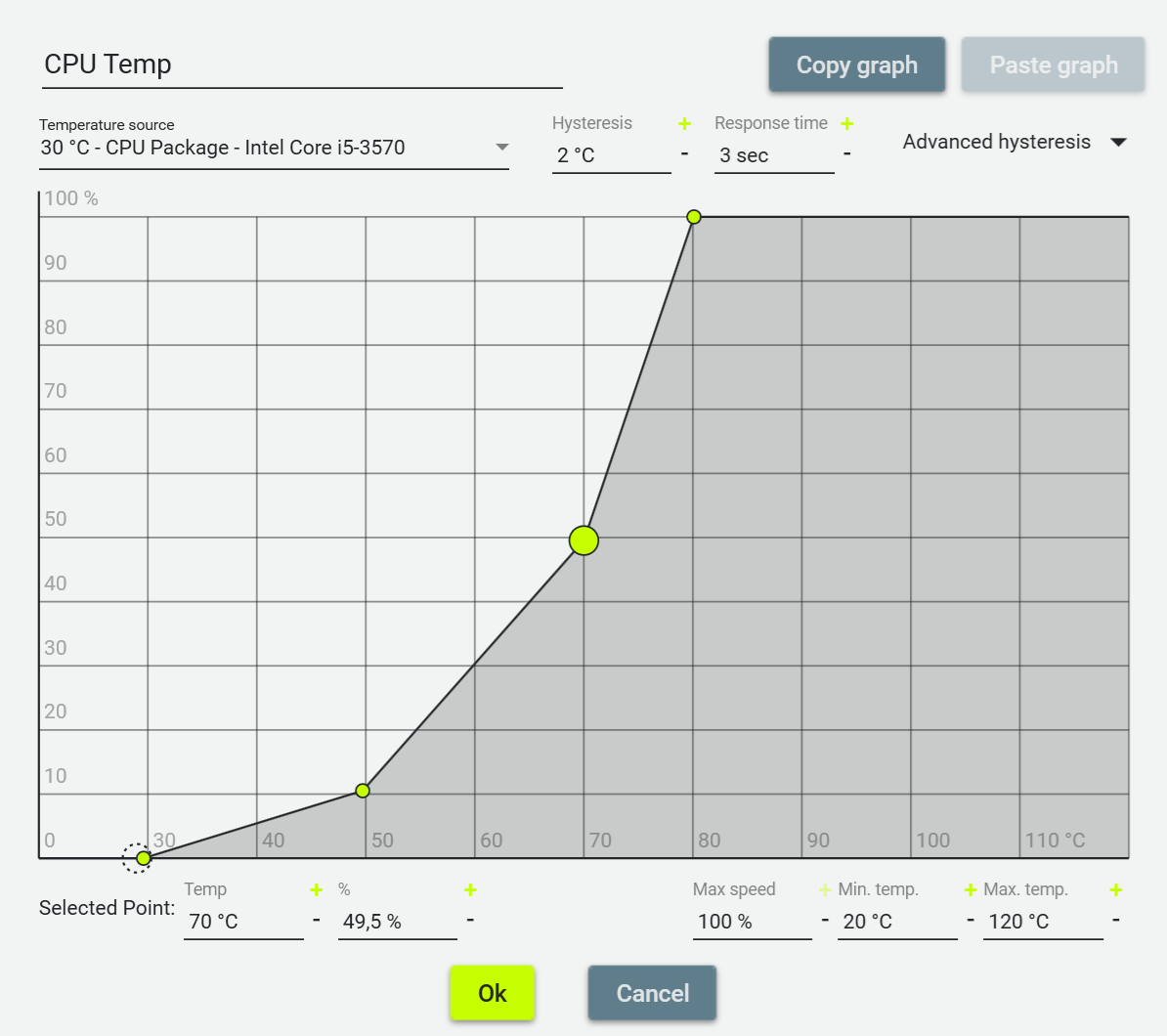Decrease Hysteresis with the minus icon
The width and height of the screenshot is (1167, 1036).
pyautogui.click(x=685, y=154)
